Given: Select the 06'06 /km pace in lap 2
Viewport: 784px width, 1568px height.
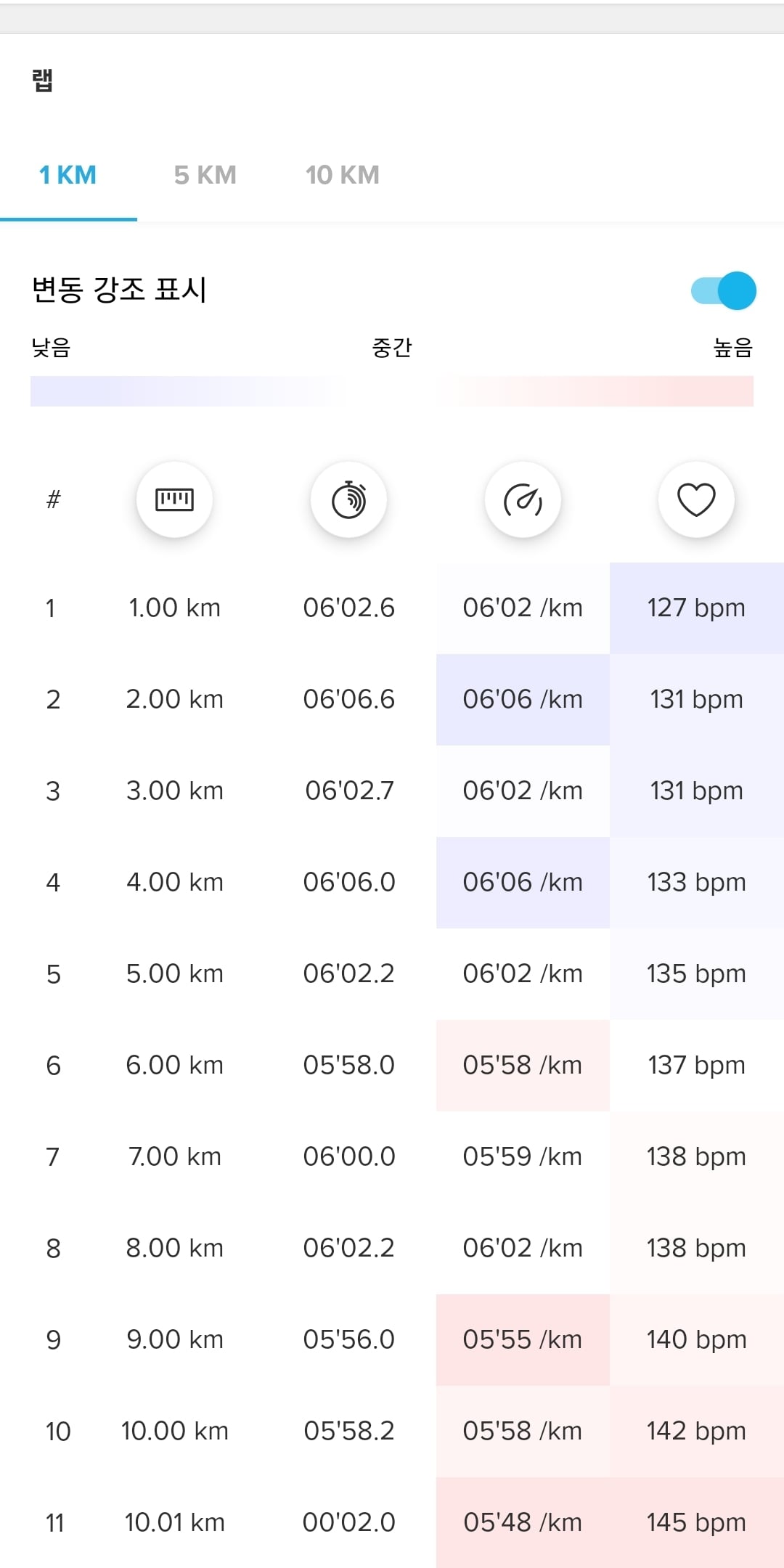Looking at the screenshot, I should point(523,699).
